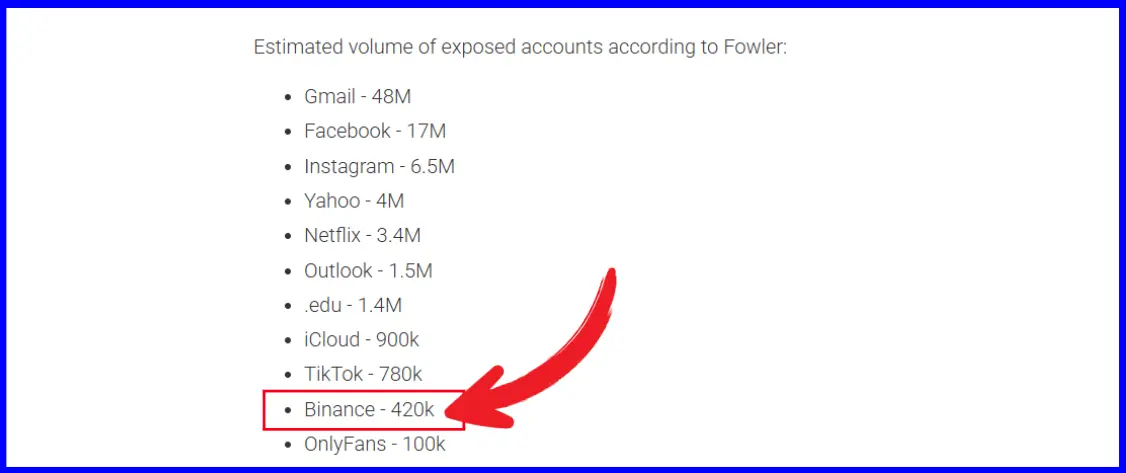Click the bullet before the iCloud entry
The image size is (1126, 473).
coord(290,340)
